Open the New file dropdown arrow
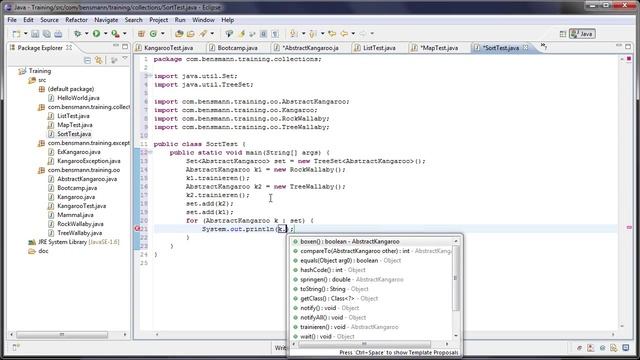 tap(26, 34)
